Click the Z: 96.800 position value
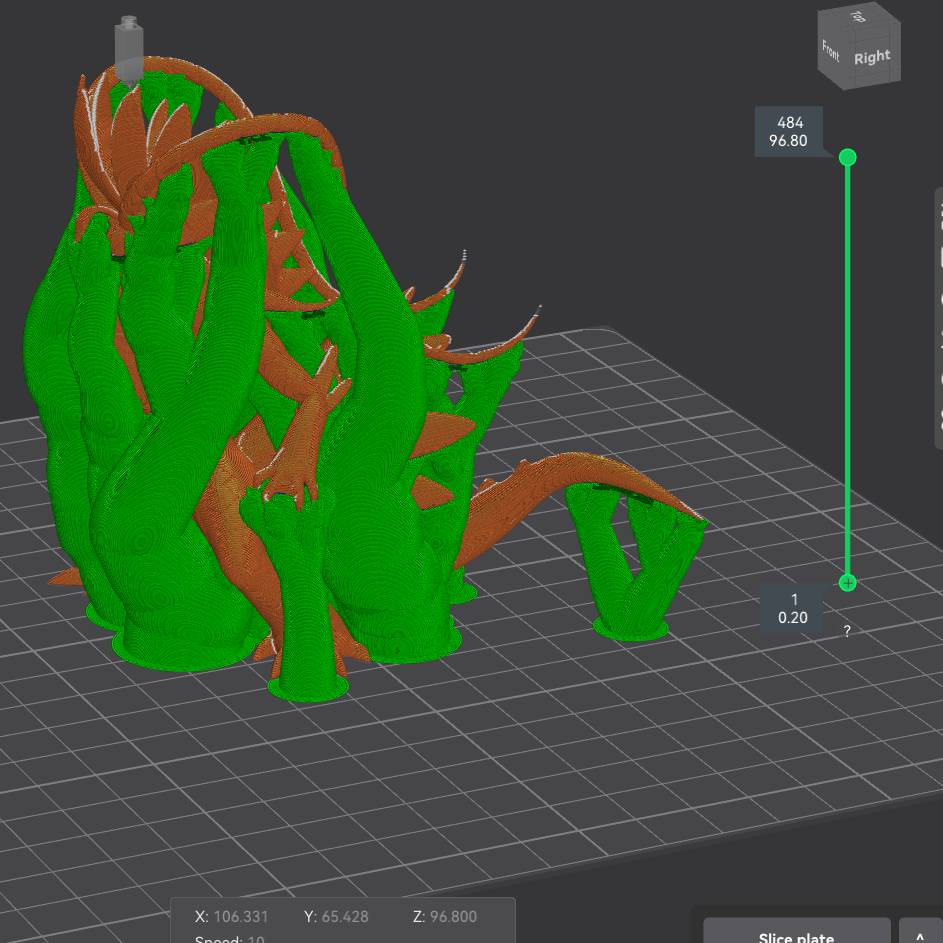The image size is (943, 943). [445, 917]
